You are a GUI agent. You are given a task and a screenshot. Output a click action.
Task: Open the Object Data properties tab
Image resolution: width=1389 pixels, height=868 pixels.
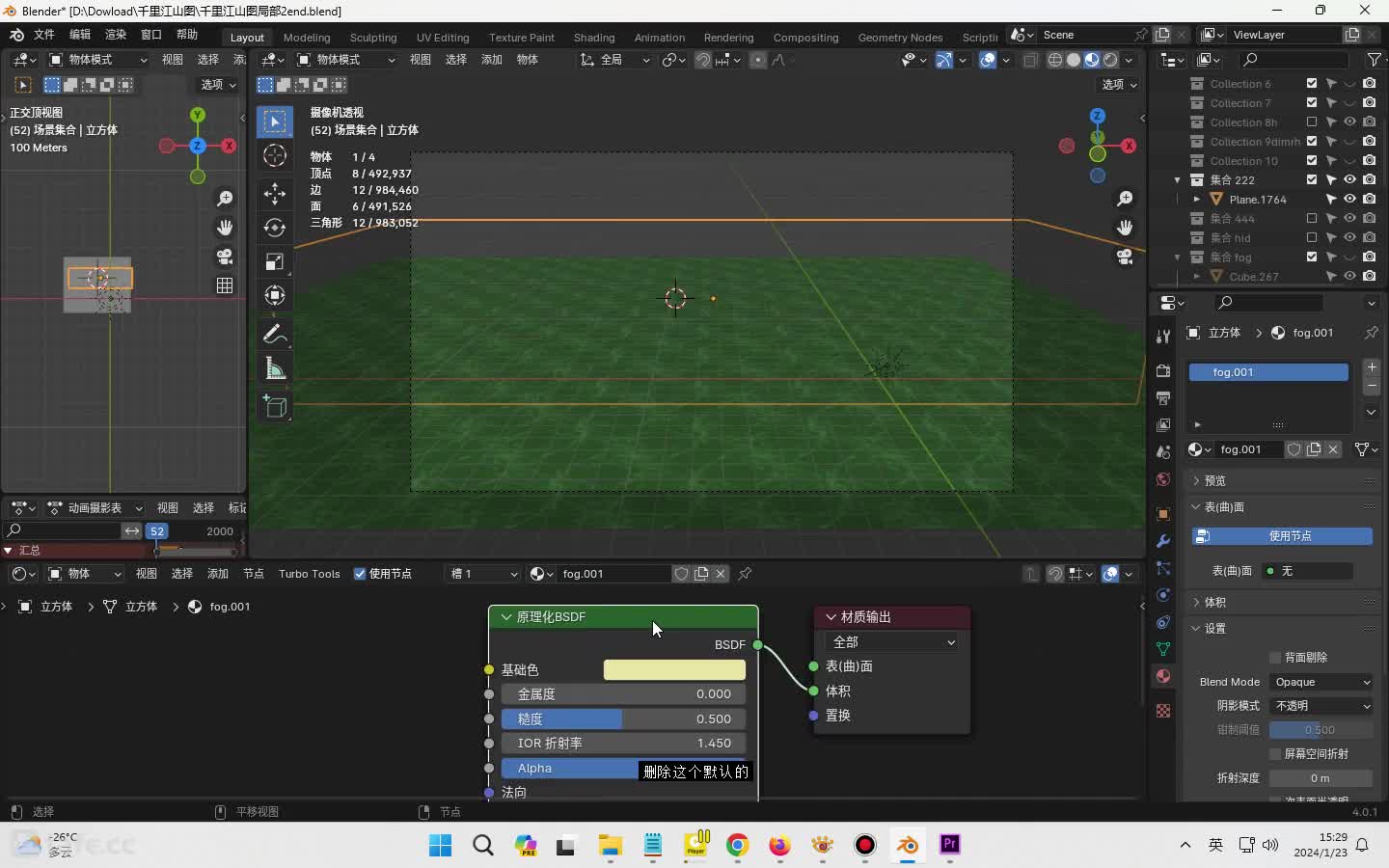pos(1163,649)
